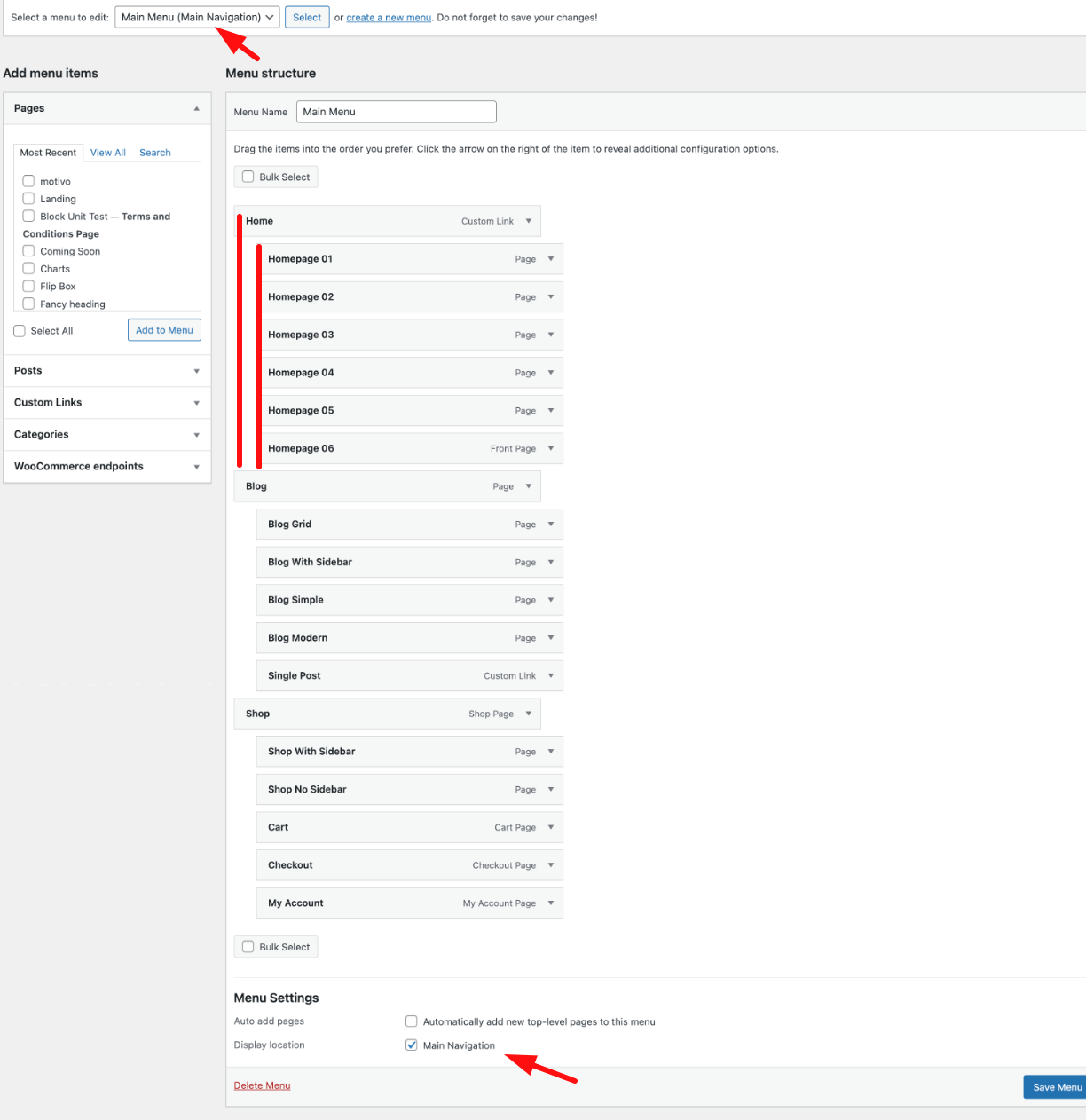Expand Shop With Sidebar item arrow

click(x=551, y=752)
